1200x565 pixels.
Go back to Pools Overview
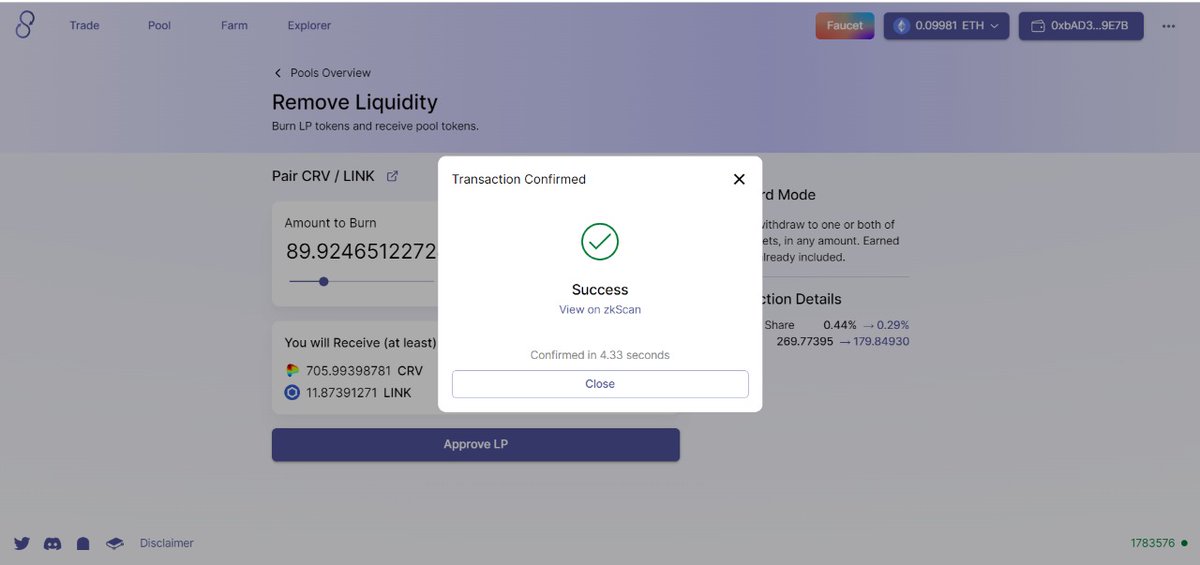[x=322, y=73]
